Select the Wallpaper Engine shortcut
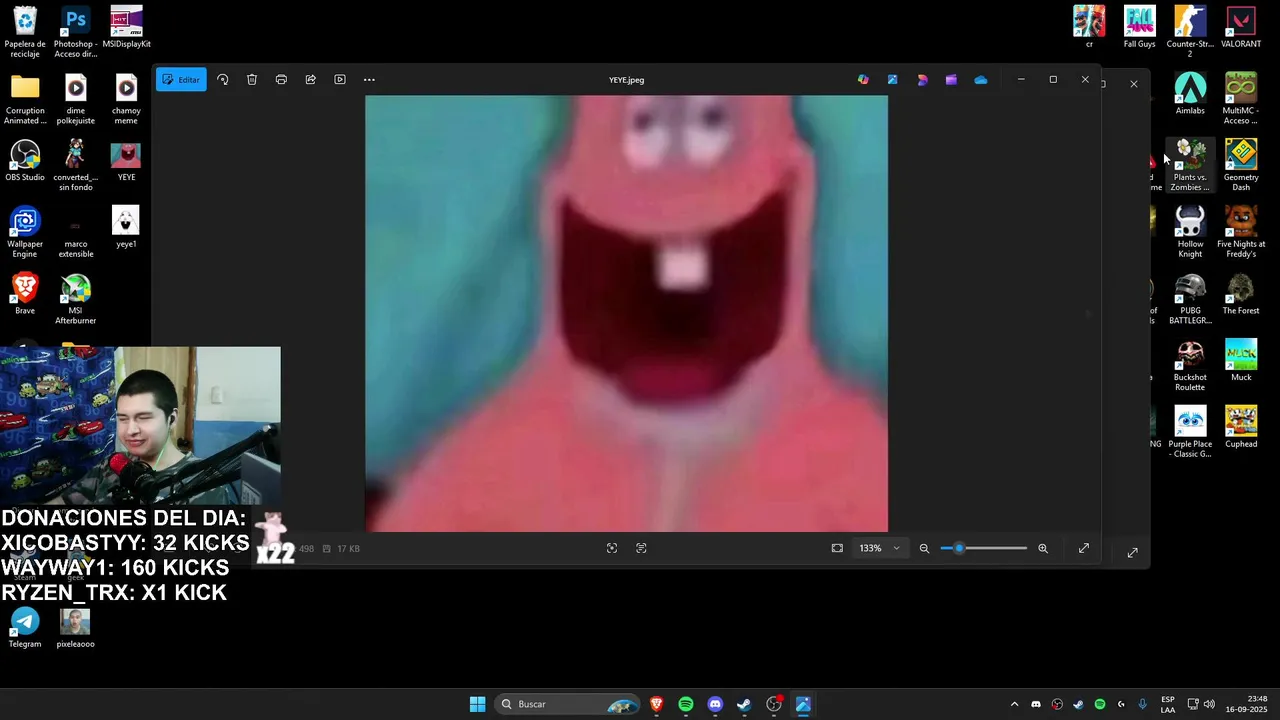The image size is (1280, 720). click(25, 233)
